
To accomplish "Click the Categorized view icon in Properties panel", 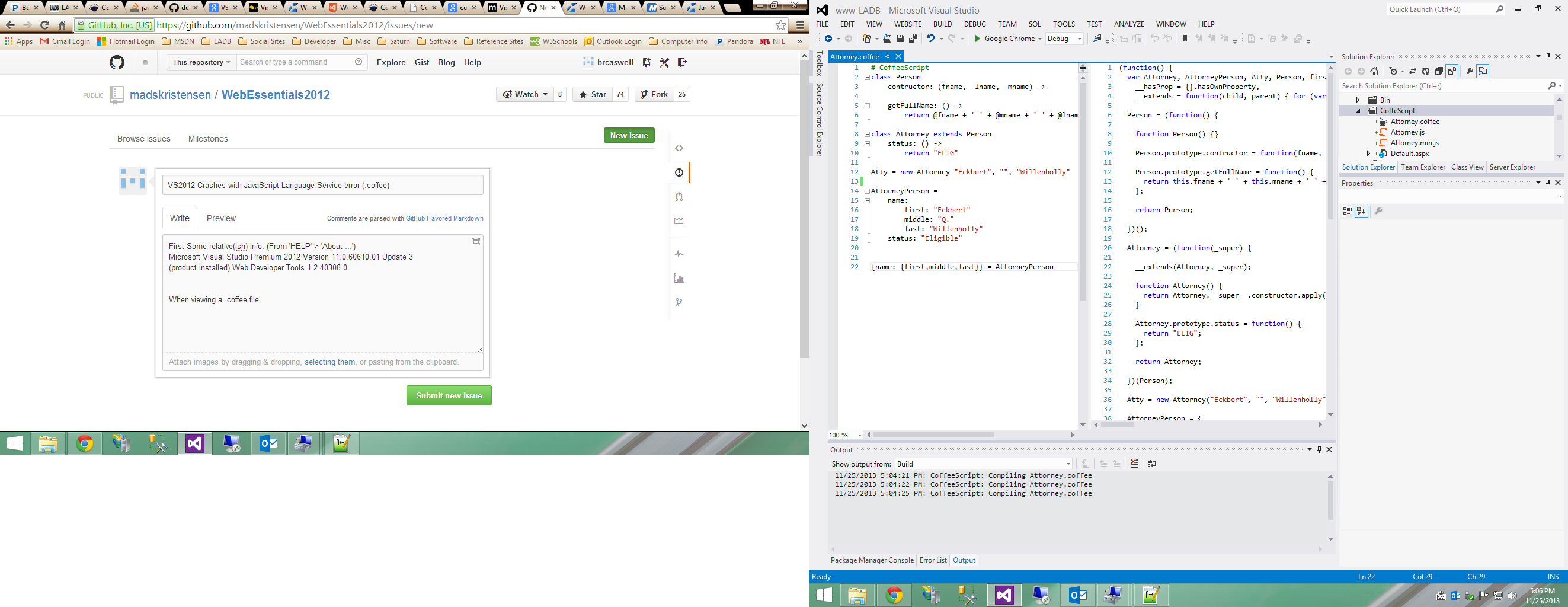I will pyautogui.click(x=1347, y=211).
